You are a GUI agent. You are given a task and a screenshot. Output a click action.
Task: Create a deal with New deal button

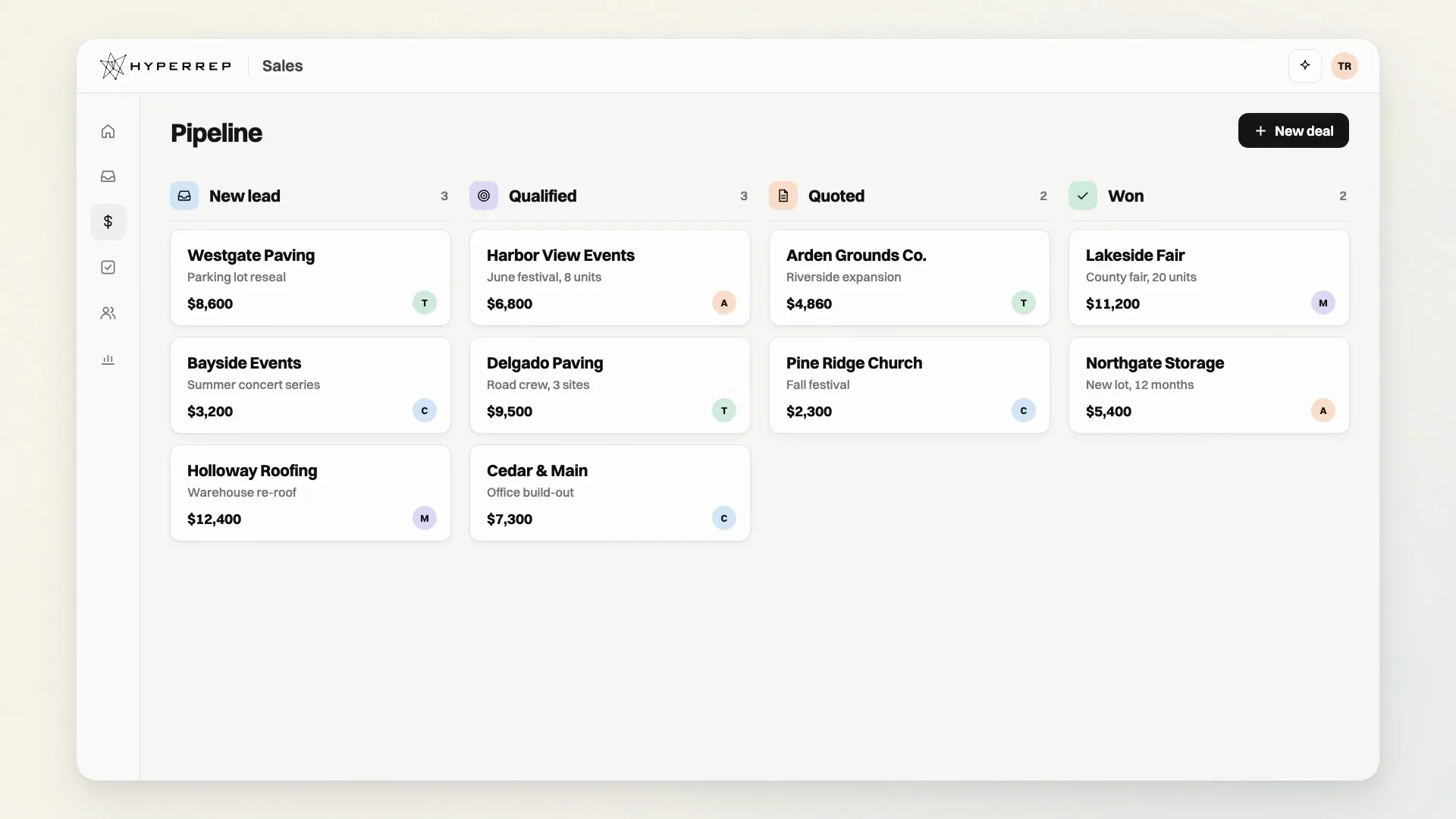pyautogui.click(x=1293, y=130)
